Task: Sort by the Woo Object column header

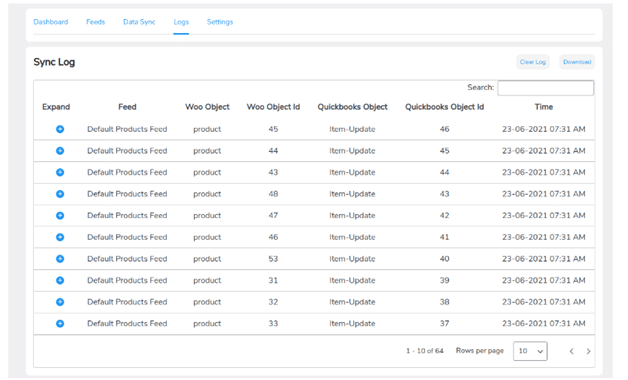Action: [x=207, y=107]
